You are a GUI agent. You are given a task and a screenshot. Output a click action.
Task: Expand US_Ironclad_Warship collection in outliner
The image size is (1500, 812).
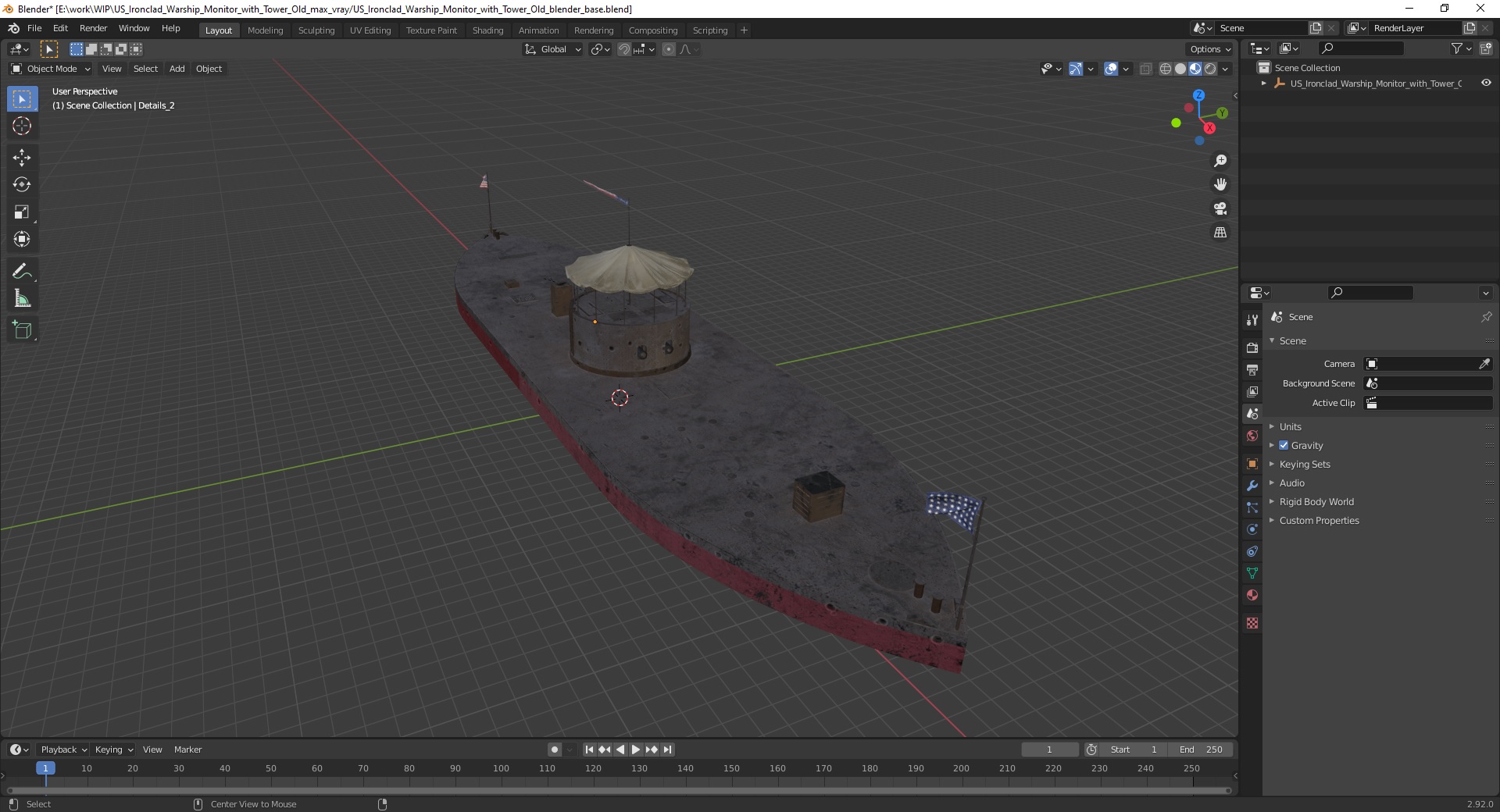tap(1264, 84)
